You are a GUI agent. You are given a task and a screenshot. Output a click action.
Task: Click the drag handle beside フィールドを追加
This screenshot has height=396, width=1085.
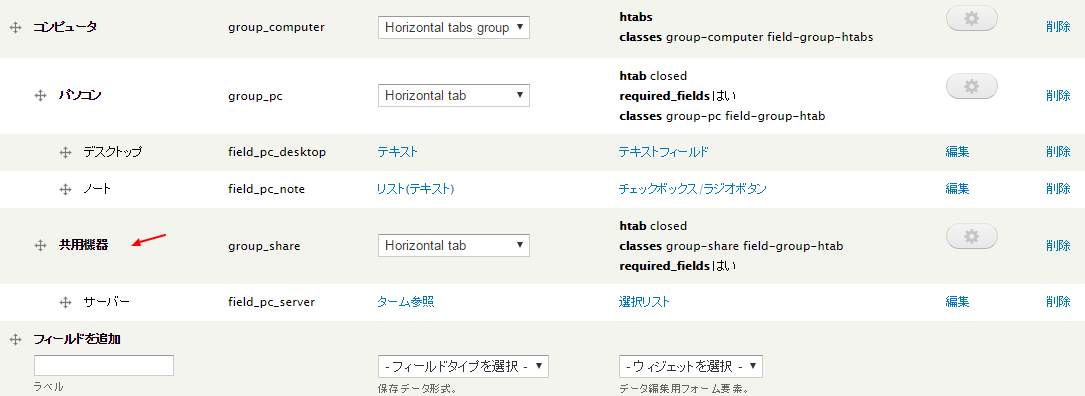(x=15, y=339)
